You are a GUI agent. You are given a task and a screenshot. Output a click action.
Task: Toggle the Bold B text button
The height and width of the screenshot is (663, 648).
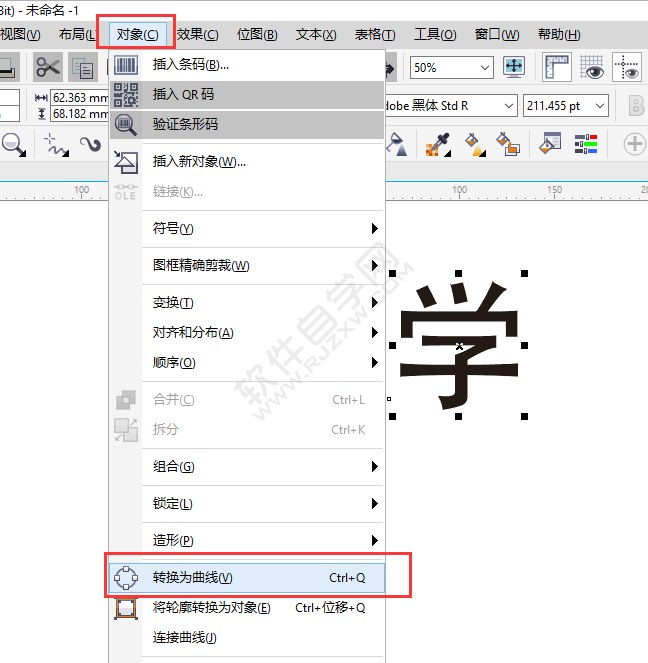click(x=636, y=106)
